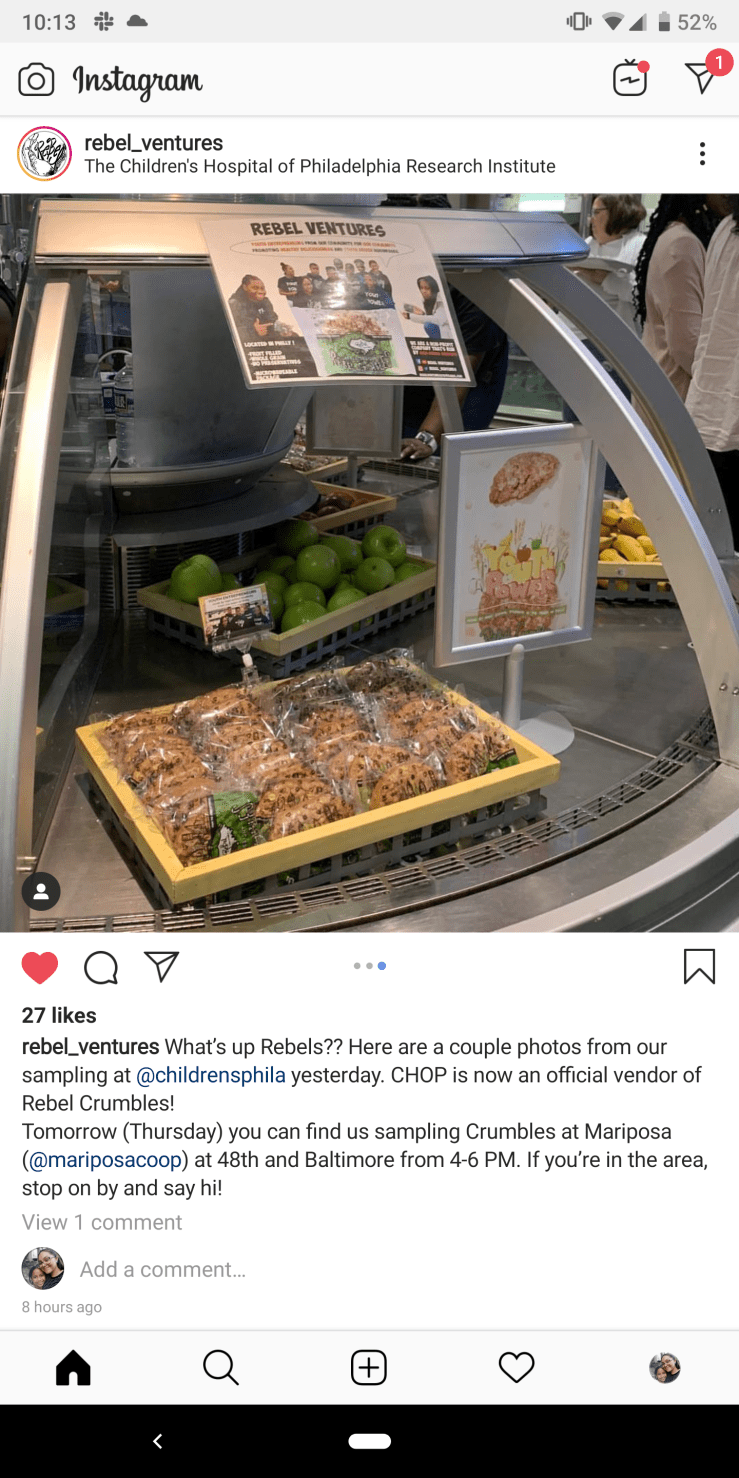
Task: Open my profile avatar in bottom bar
Action: [665, 1368]
